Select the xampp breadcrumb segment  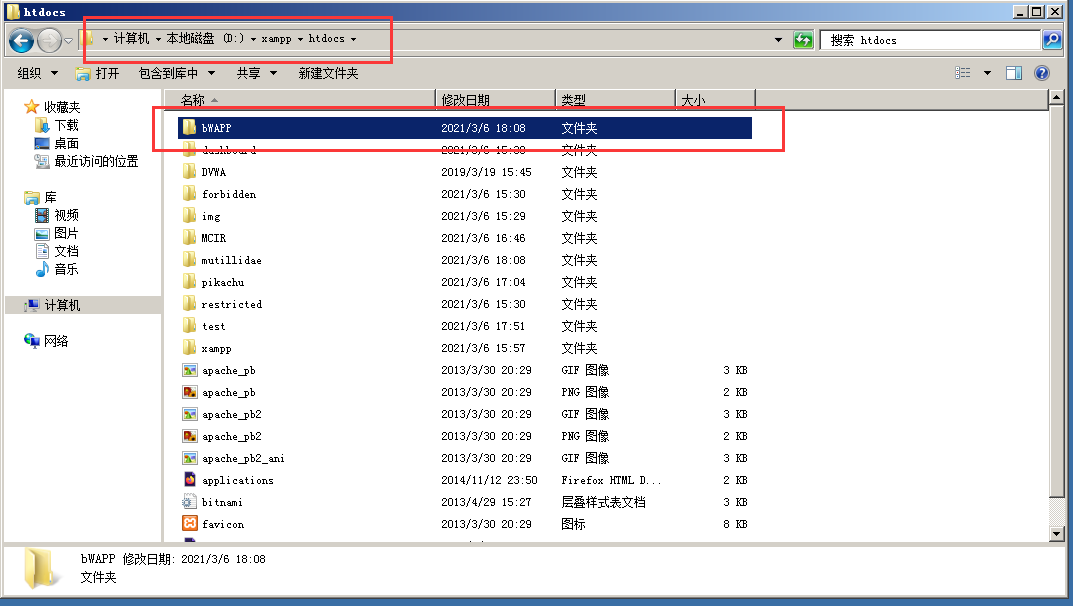pyautogui.click(x=276, y=39)
